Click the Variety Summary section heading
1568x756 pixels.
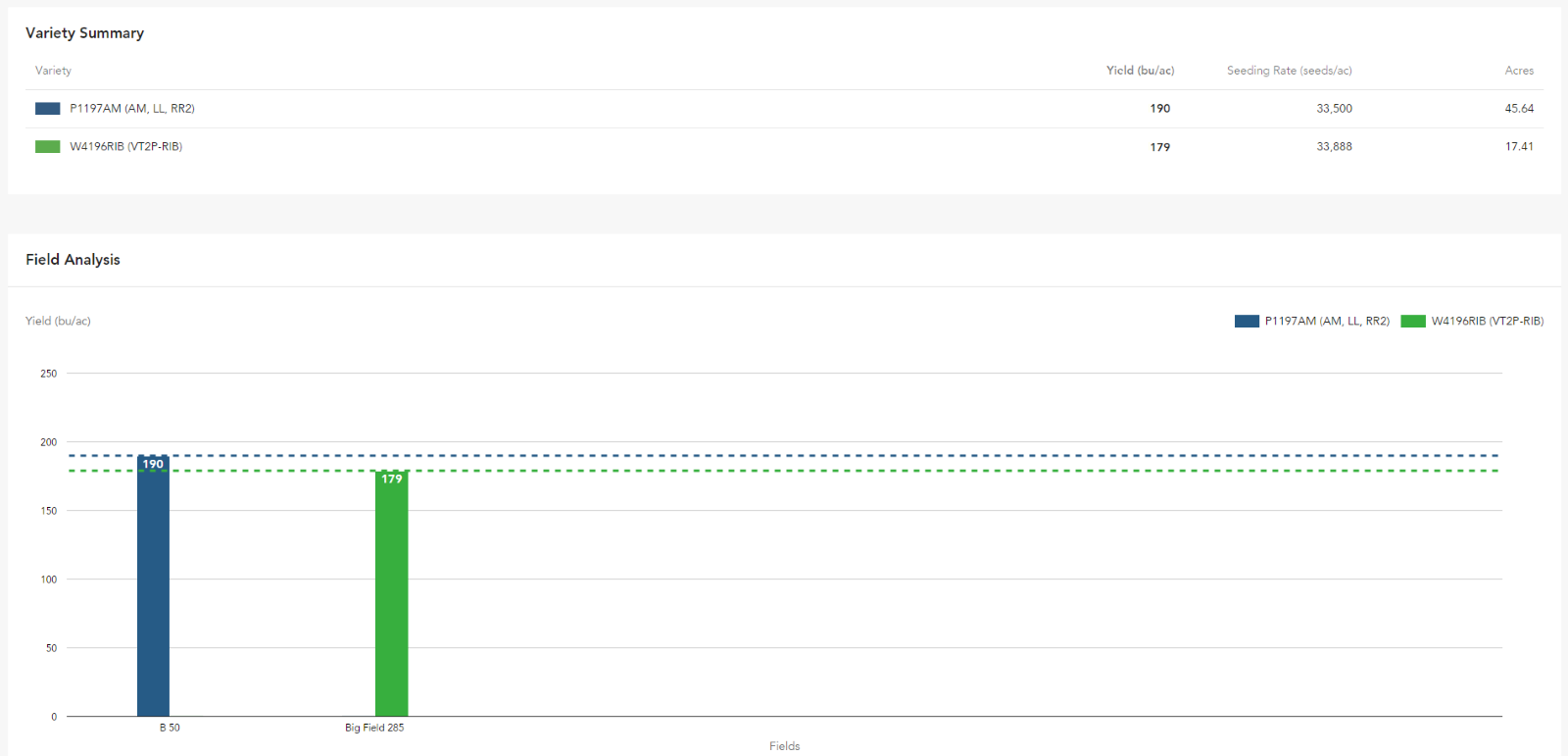(84, 33)
